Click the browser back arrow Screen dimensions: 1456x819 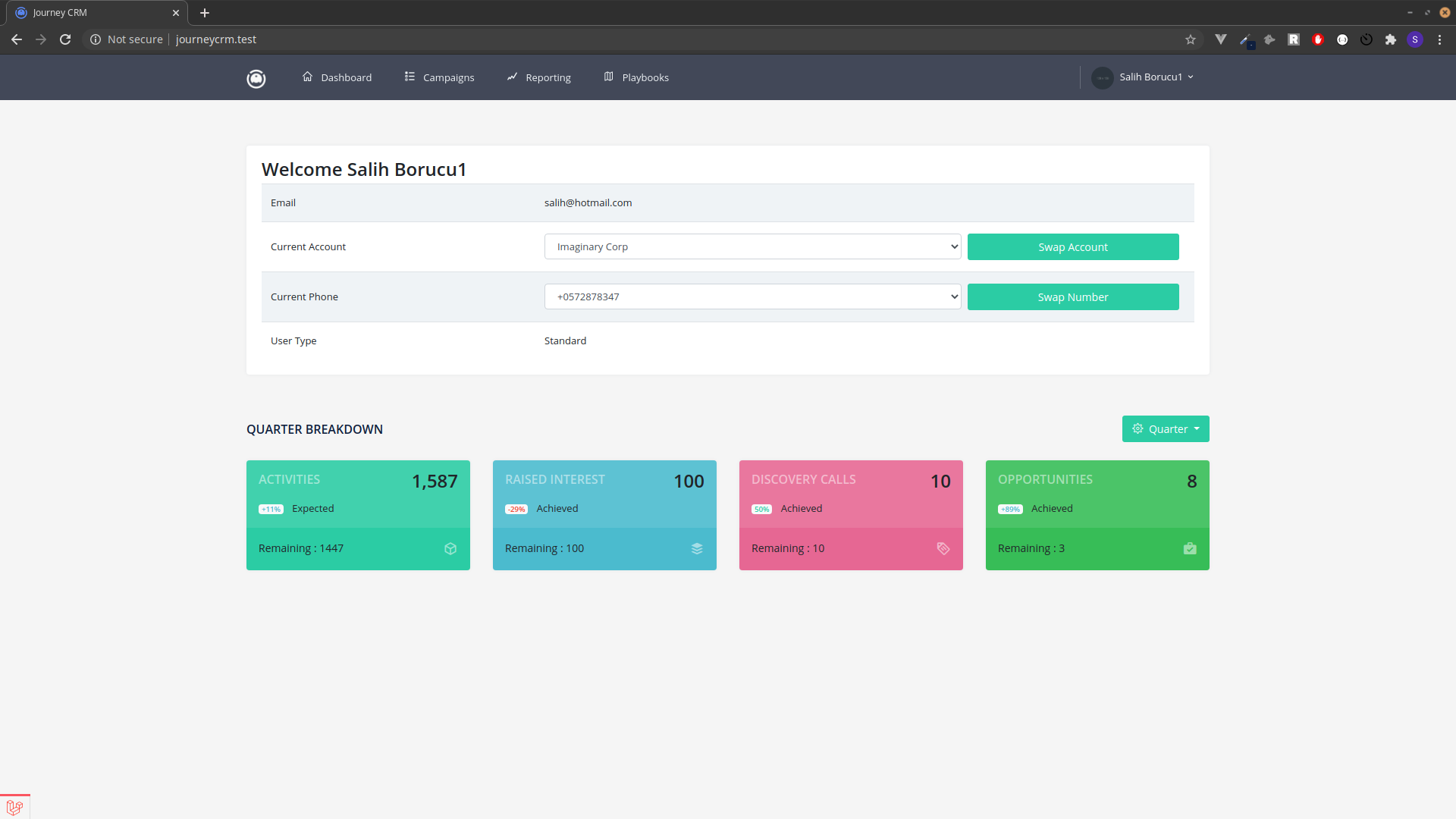tap(17, 39)
